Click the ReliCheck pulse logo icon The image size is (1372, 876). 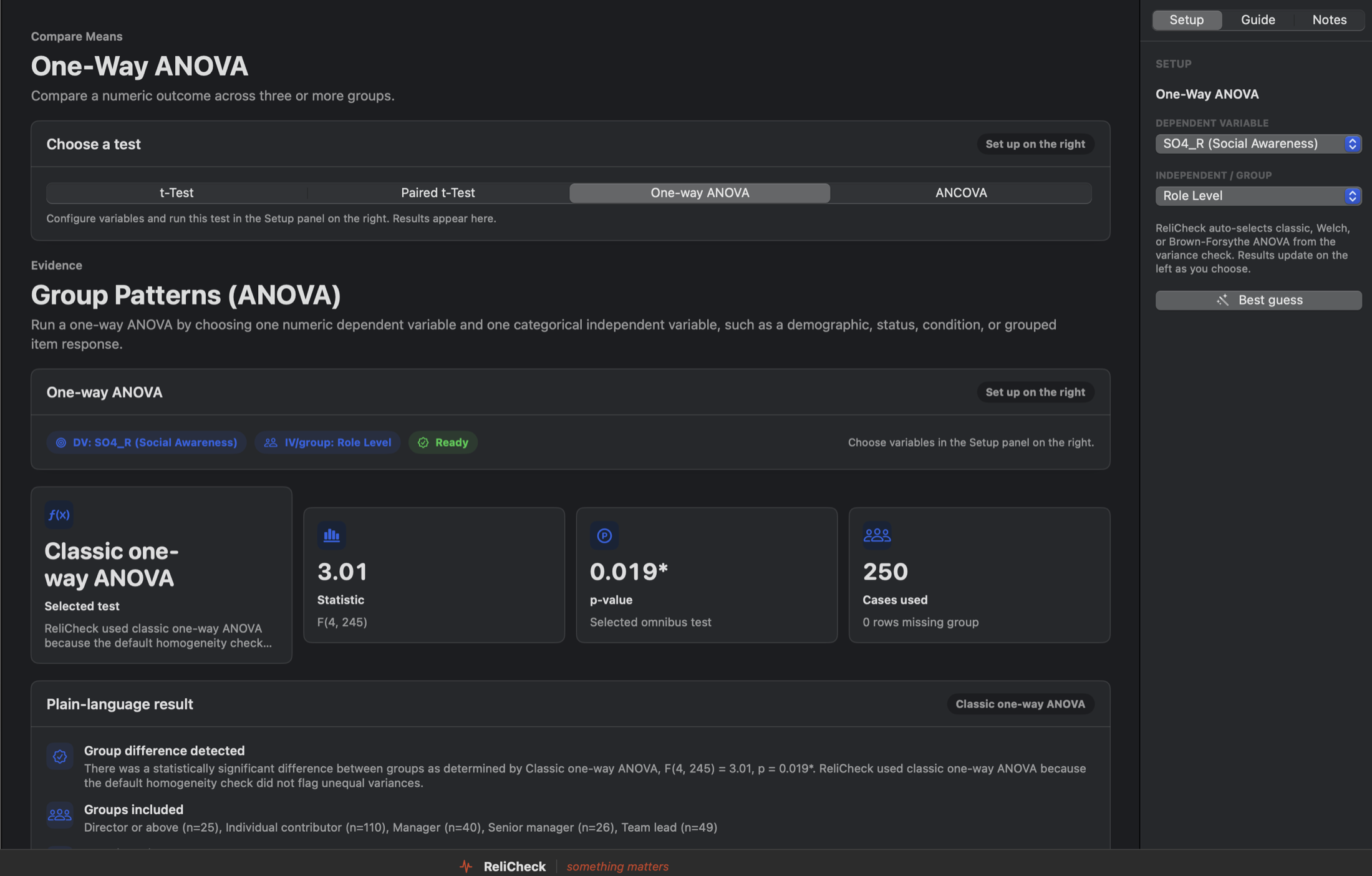(x=466, y=866)
